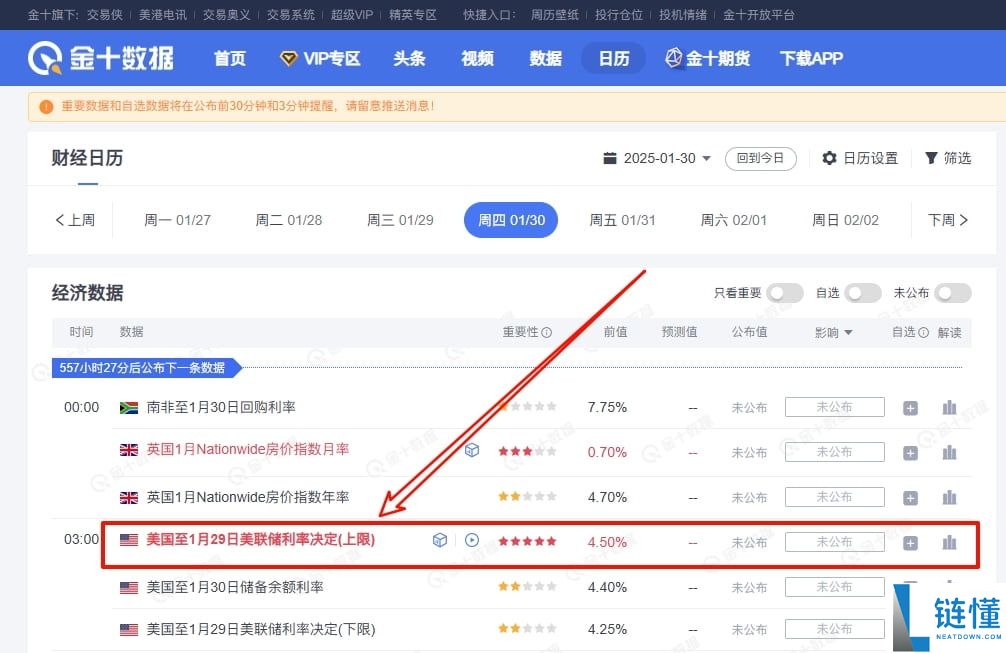
Task: Open the 日历 nav item
Action: click(x=614, y=58)
